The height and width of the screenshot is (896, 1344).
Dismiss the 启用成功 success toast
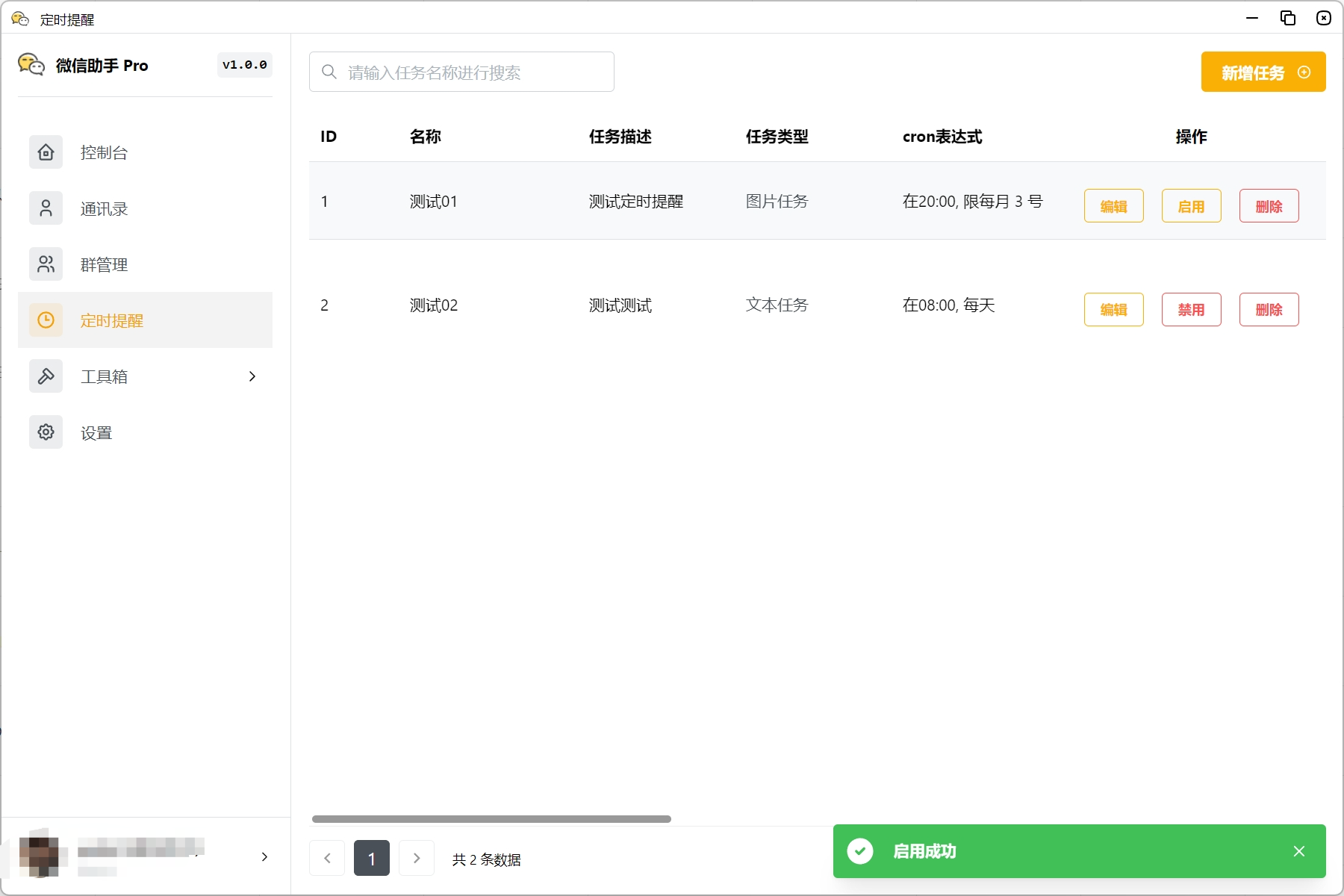1299,850
